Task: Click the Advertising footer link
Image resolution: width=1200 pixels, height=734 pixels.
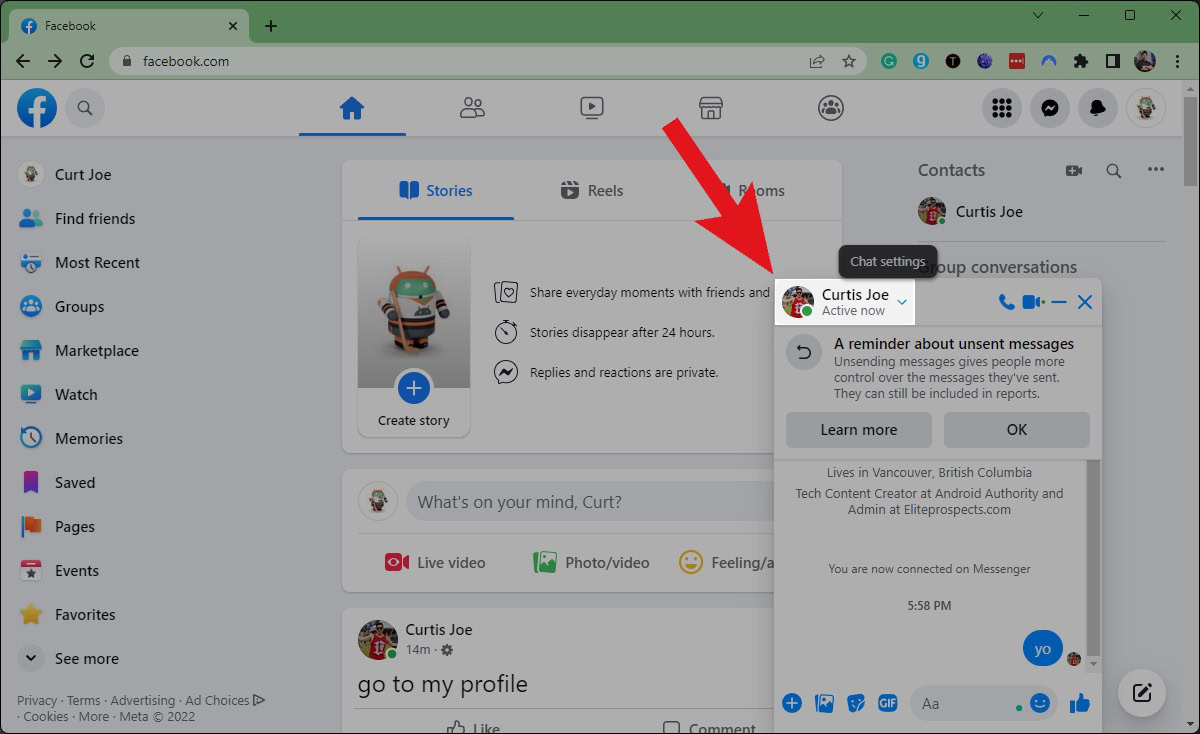Action: point(142,700)
